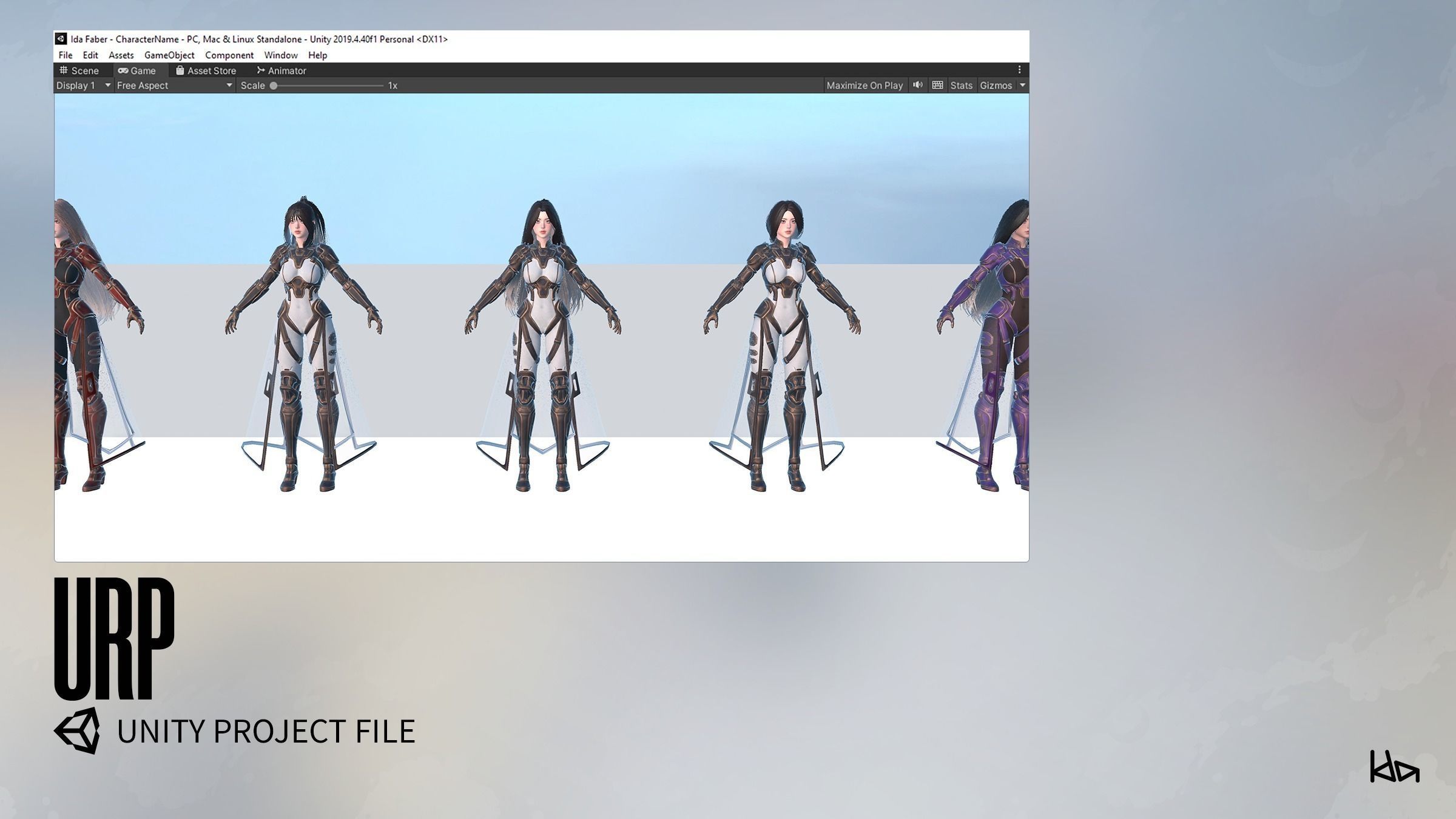1456x819 pixels.
Task: Switch to the Animator tab
Action: pos(281,70)
